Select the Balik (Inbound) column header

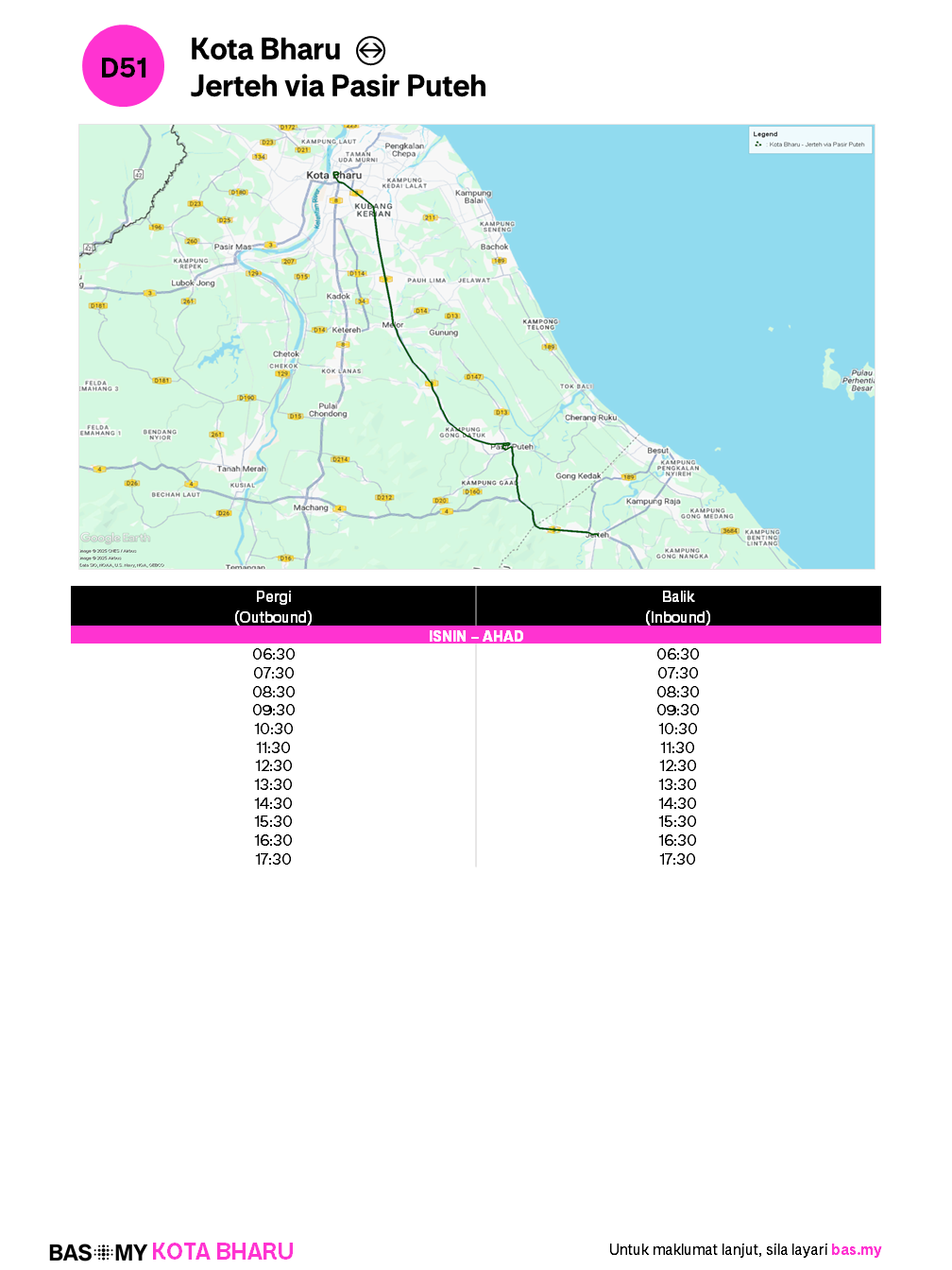678,607
